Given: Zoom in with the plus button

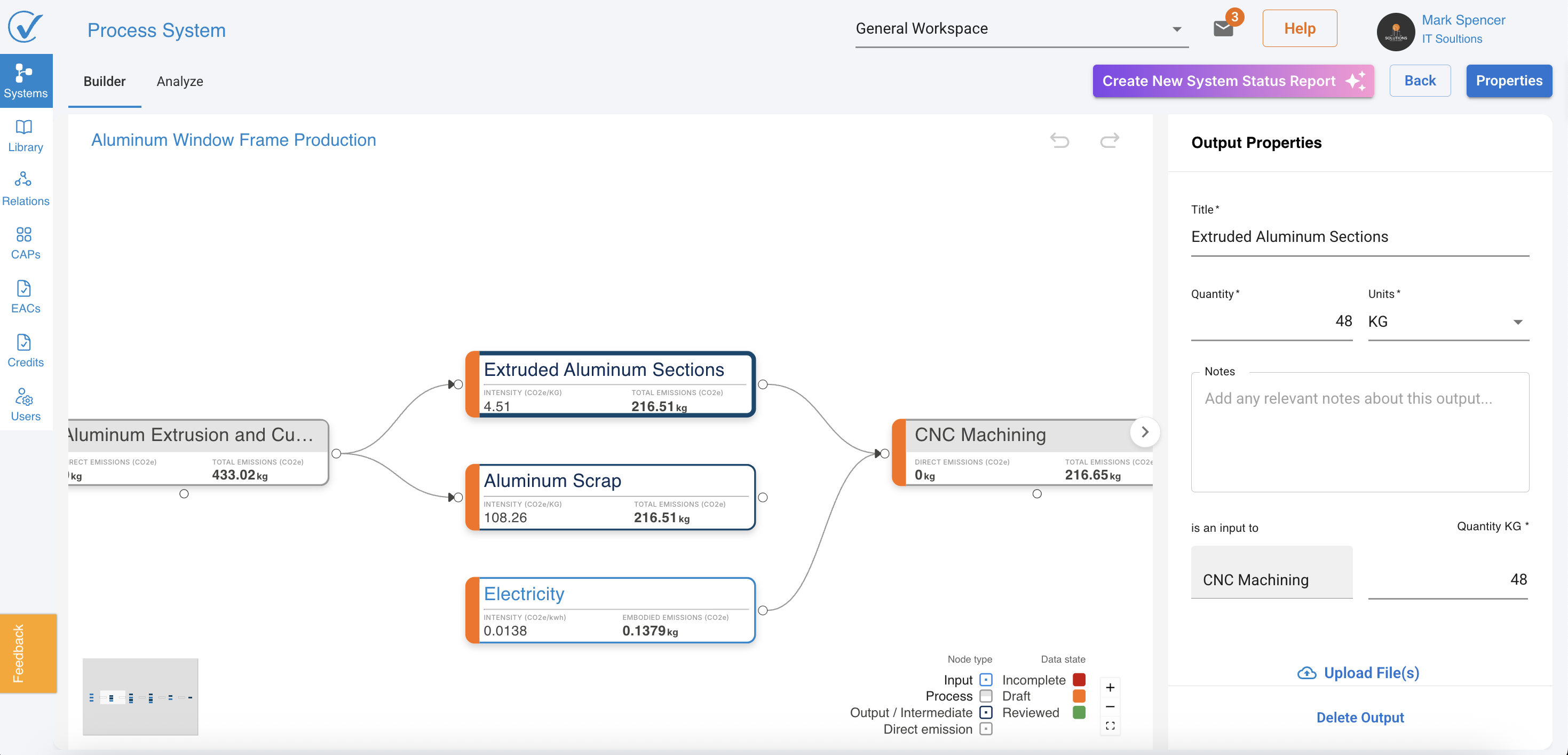Looking at the screenshot, I should 1110,687.
